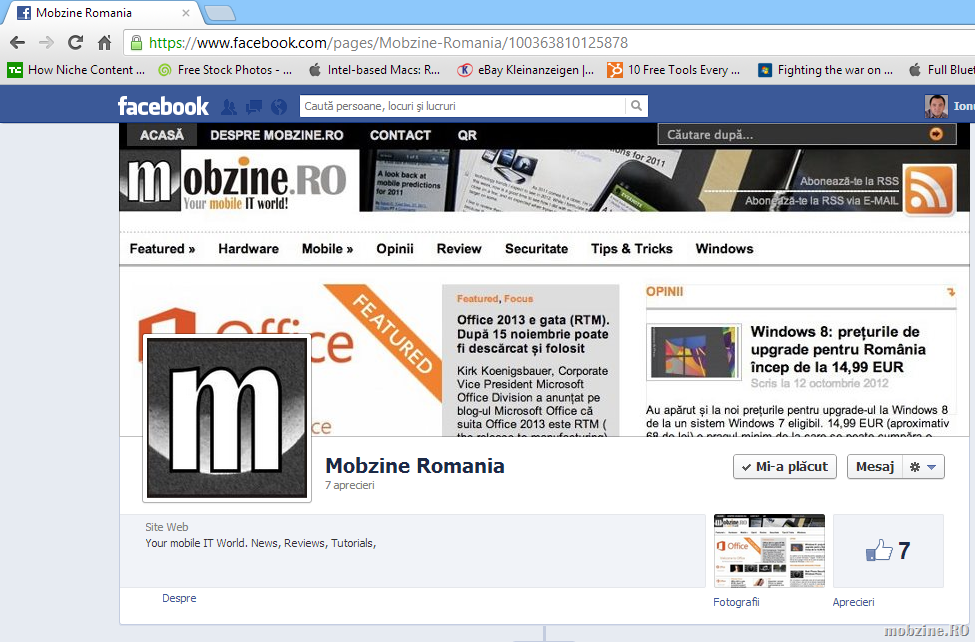Click the browser home icon
This screenshot has height=642, width=975.
point(104,43)
